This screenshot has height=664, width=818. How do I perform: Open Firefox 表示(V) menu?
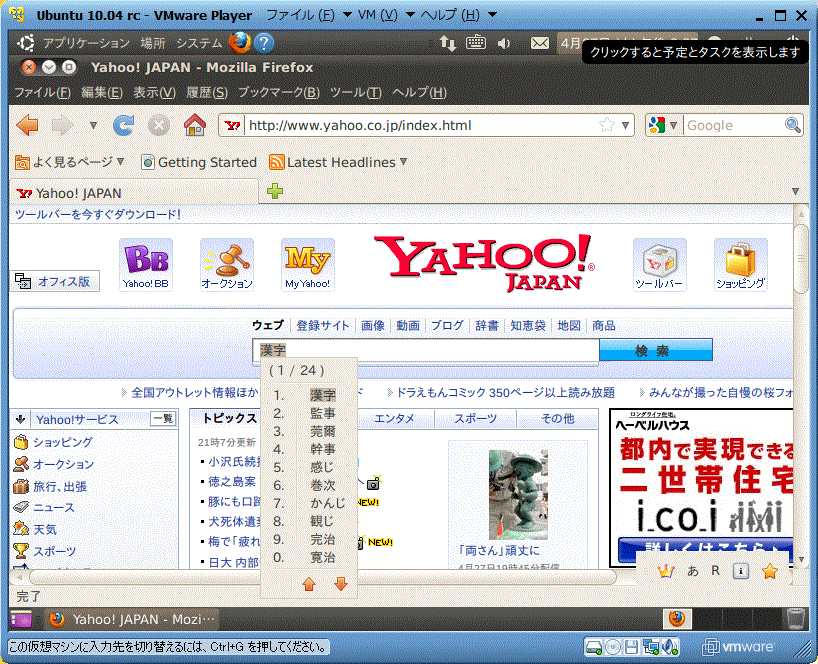pos(154,92)
